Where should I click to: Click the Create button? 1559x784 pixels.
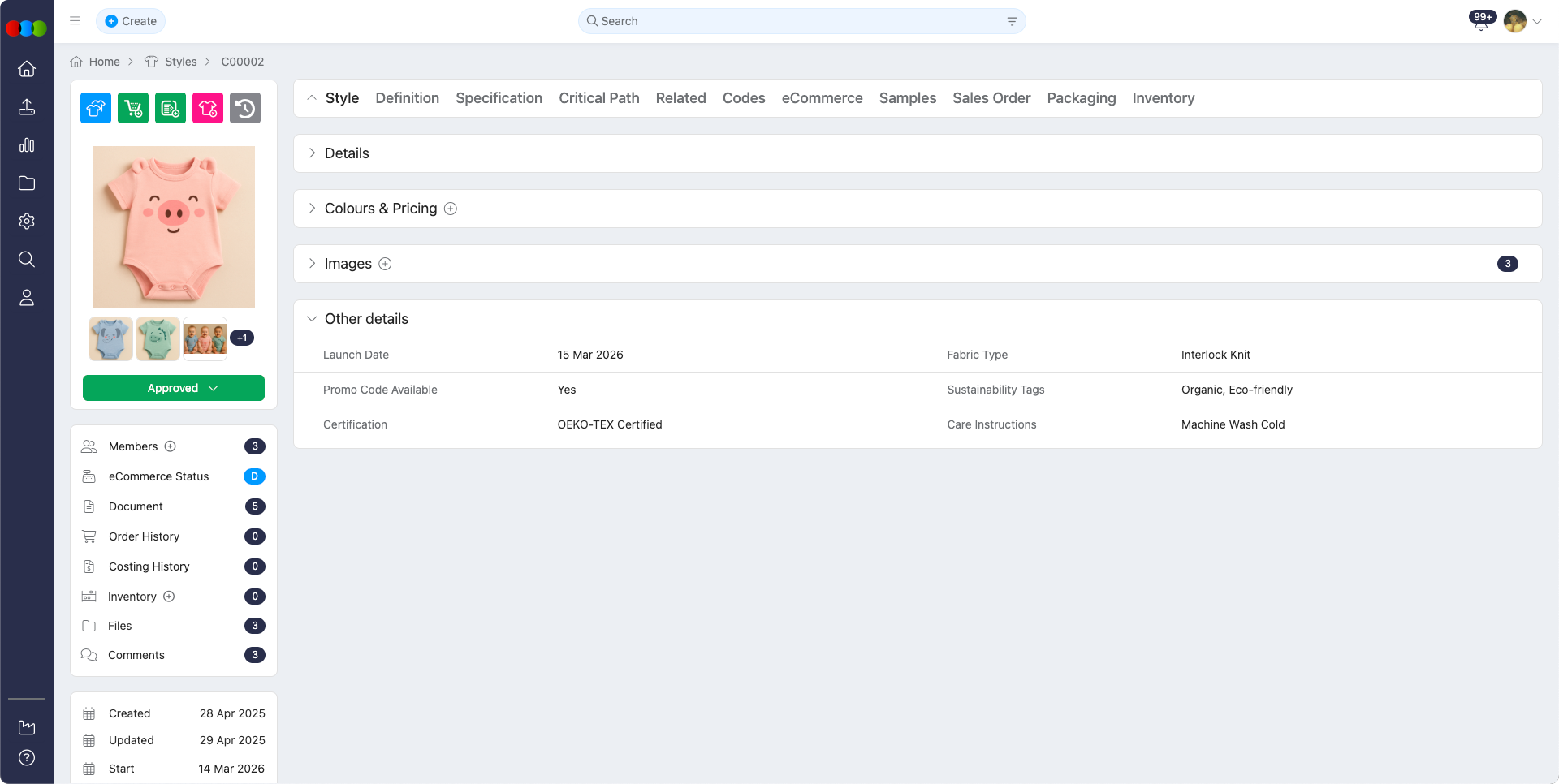tap(130, 20)
